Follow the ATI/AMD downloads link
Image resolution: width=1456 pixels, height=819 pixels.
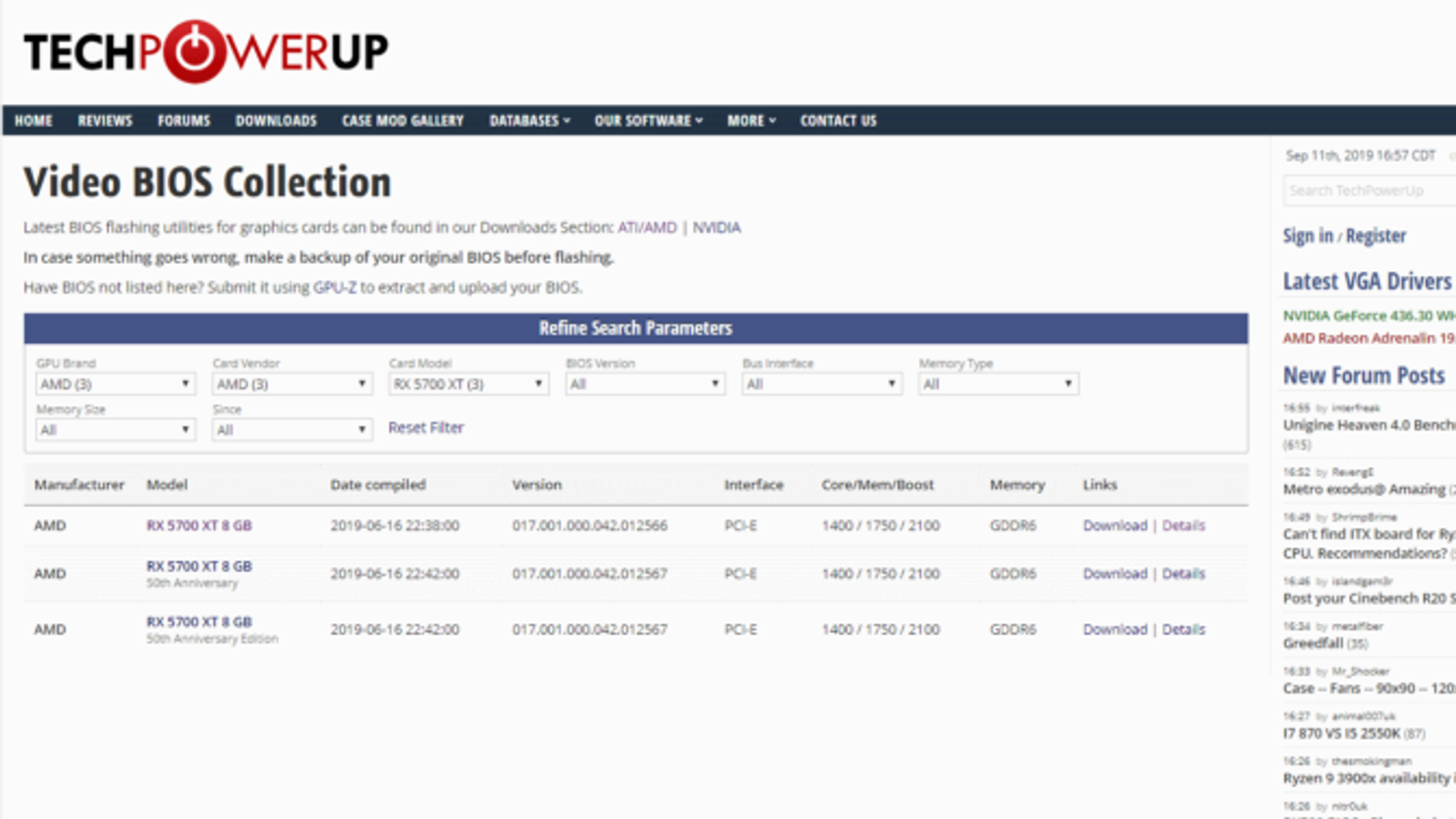[x=647, y=227]
